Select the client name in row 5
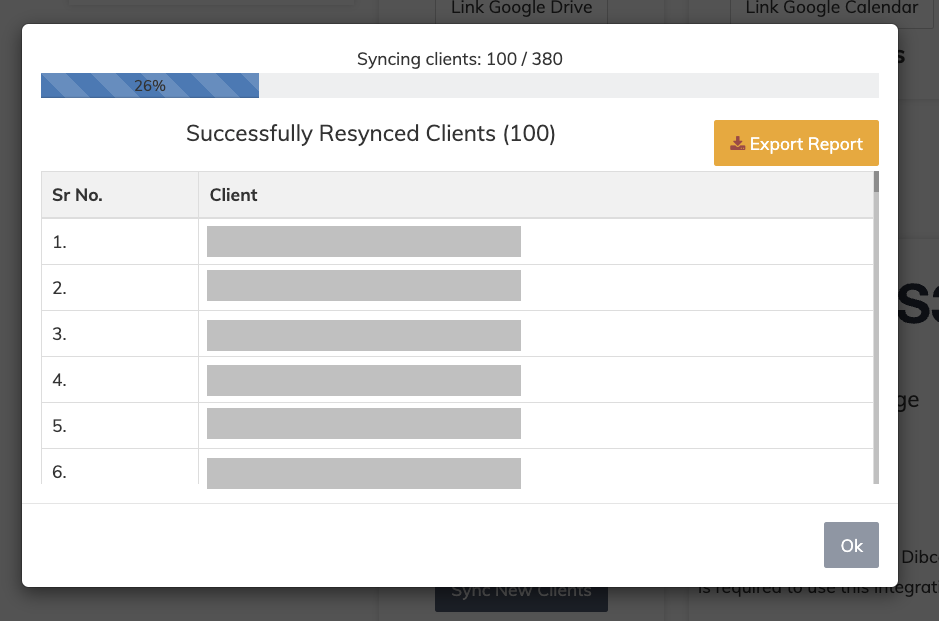 (x=363, y=424)
